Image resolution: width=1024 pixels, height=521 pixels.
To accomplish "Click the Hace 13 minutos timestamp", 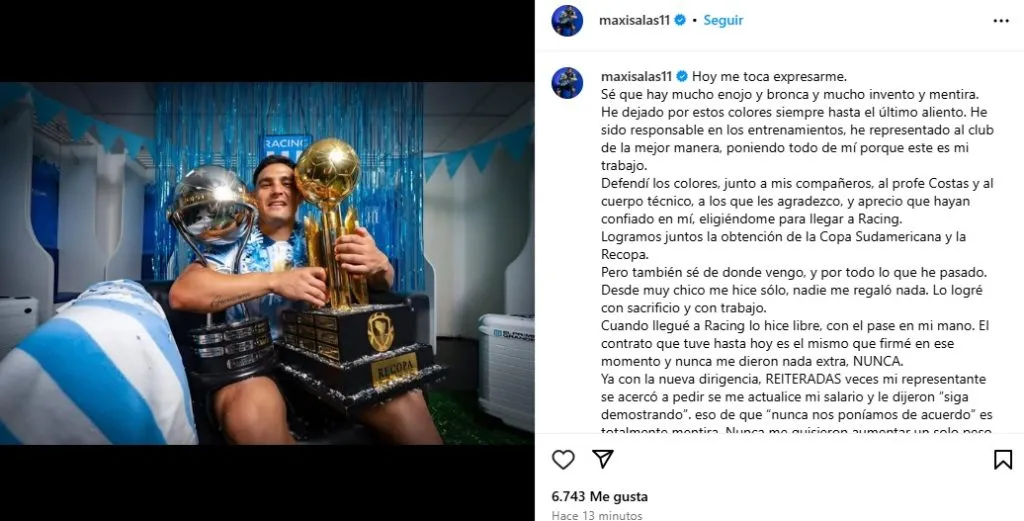I will [596, 515].
